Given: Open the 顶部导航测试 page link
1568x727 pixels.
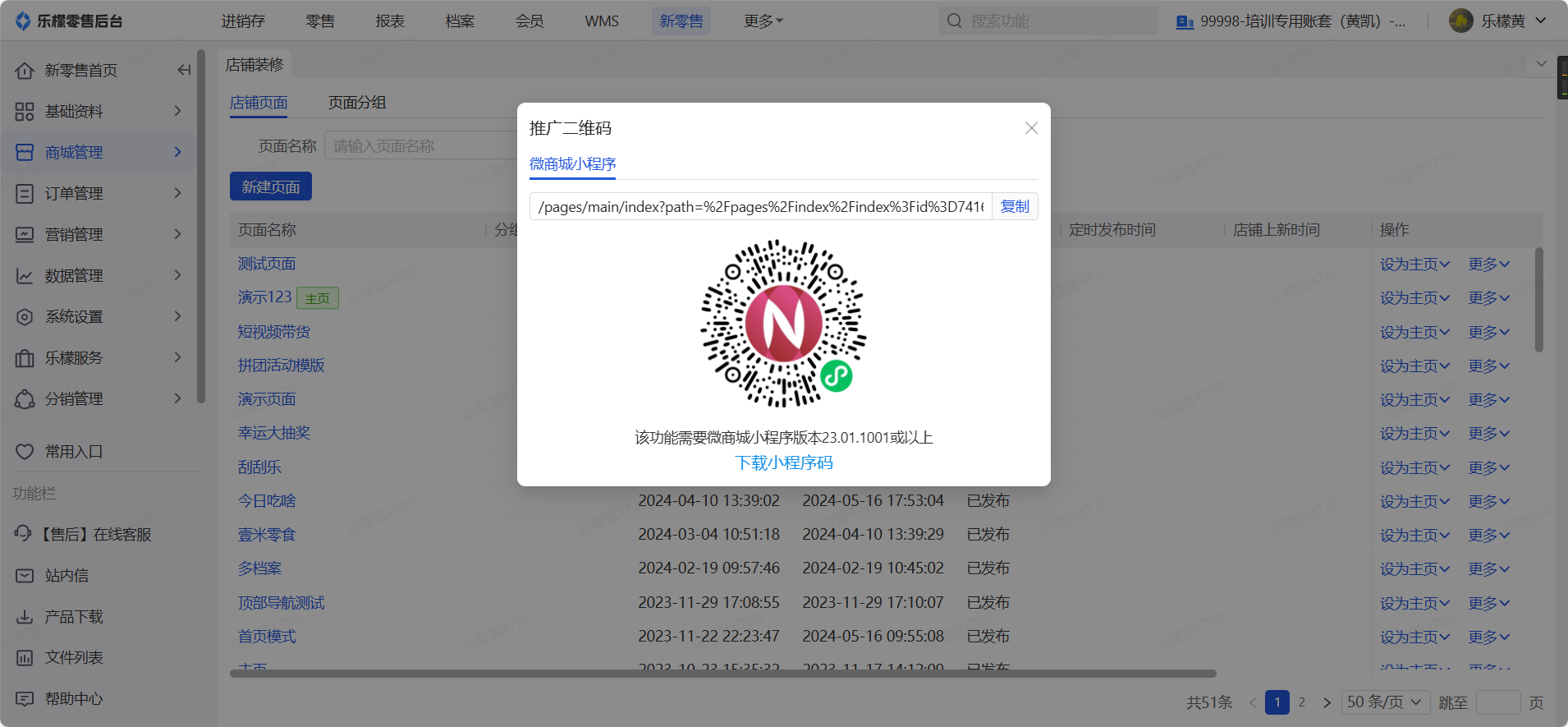Looking at the screenshot, I should click(282, 603).
